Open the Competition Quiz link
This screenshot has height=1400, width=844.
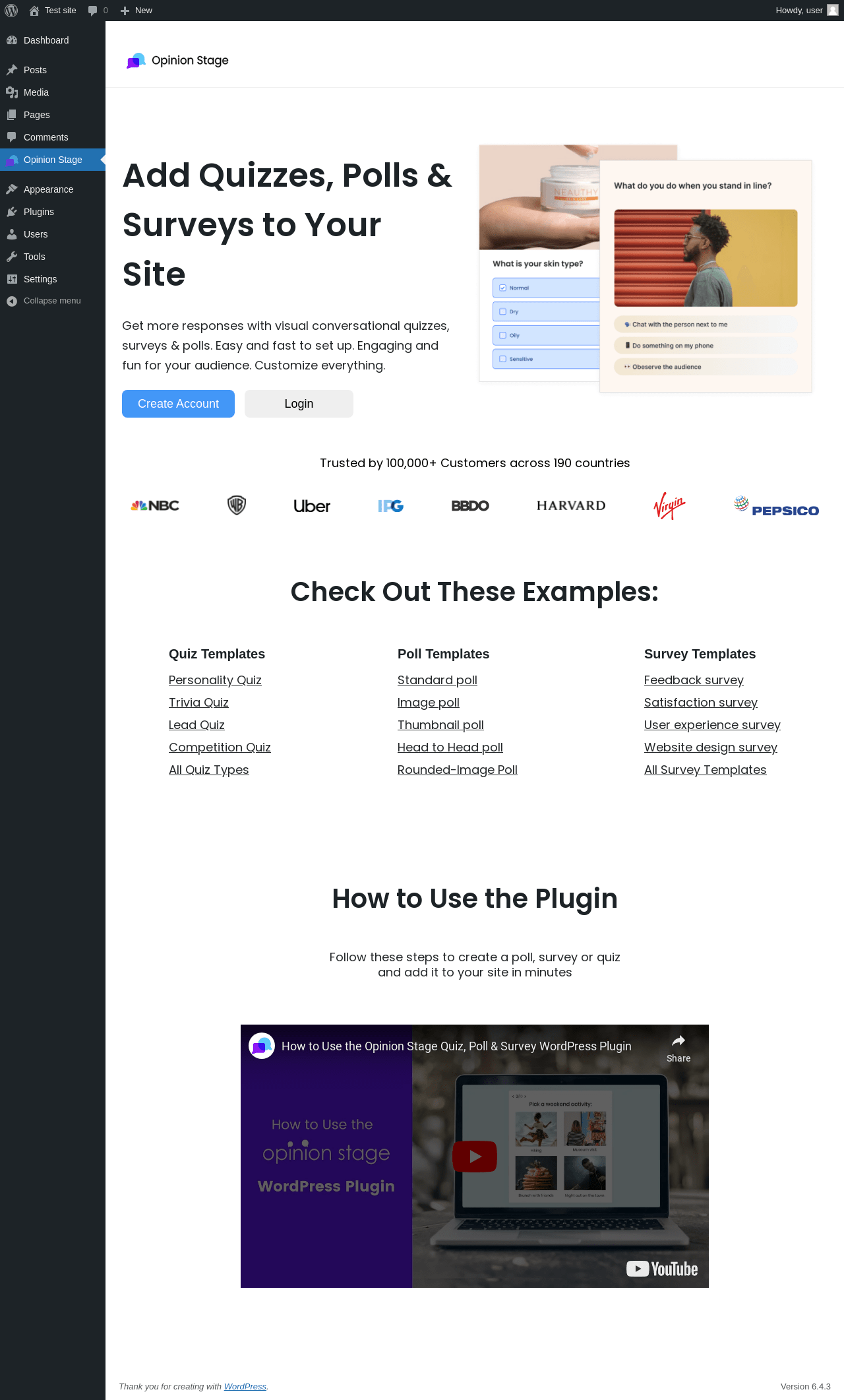pyautogui.click(x=220, y=748)
